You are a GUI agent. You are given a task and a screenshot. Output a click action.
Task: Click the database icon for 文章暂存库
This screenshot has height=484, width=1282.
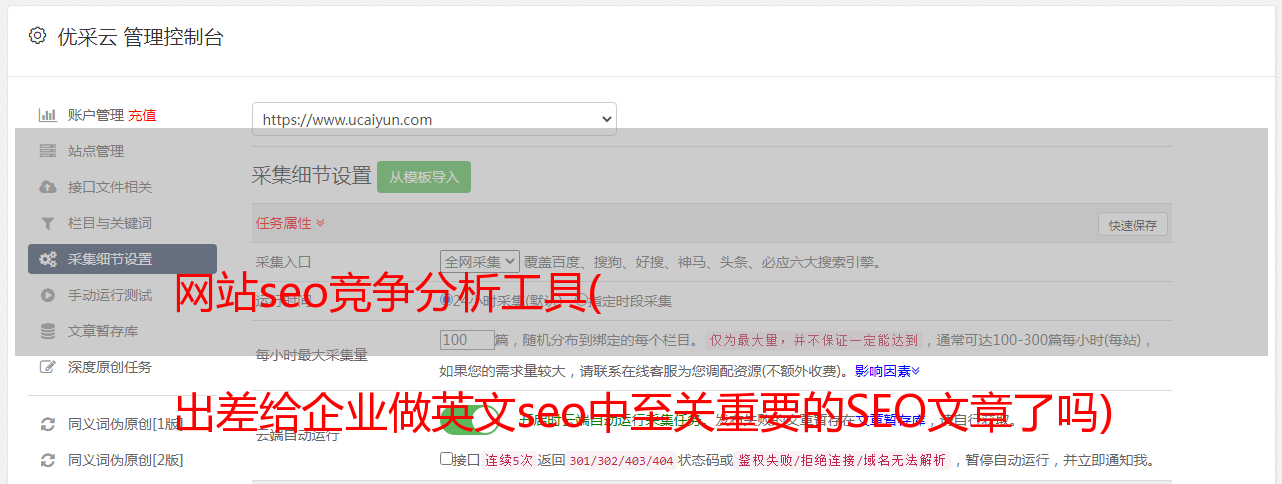(x=47, y=331)
